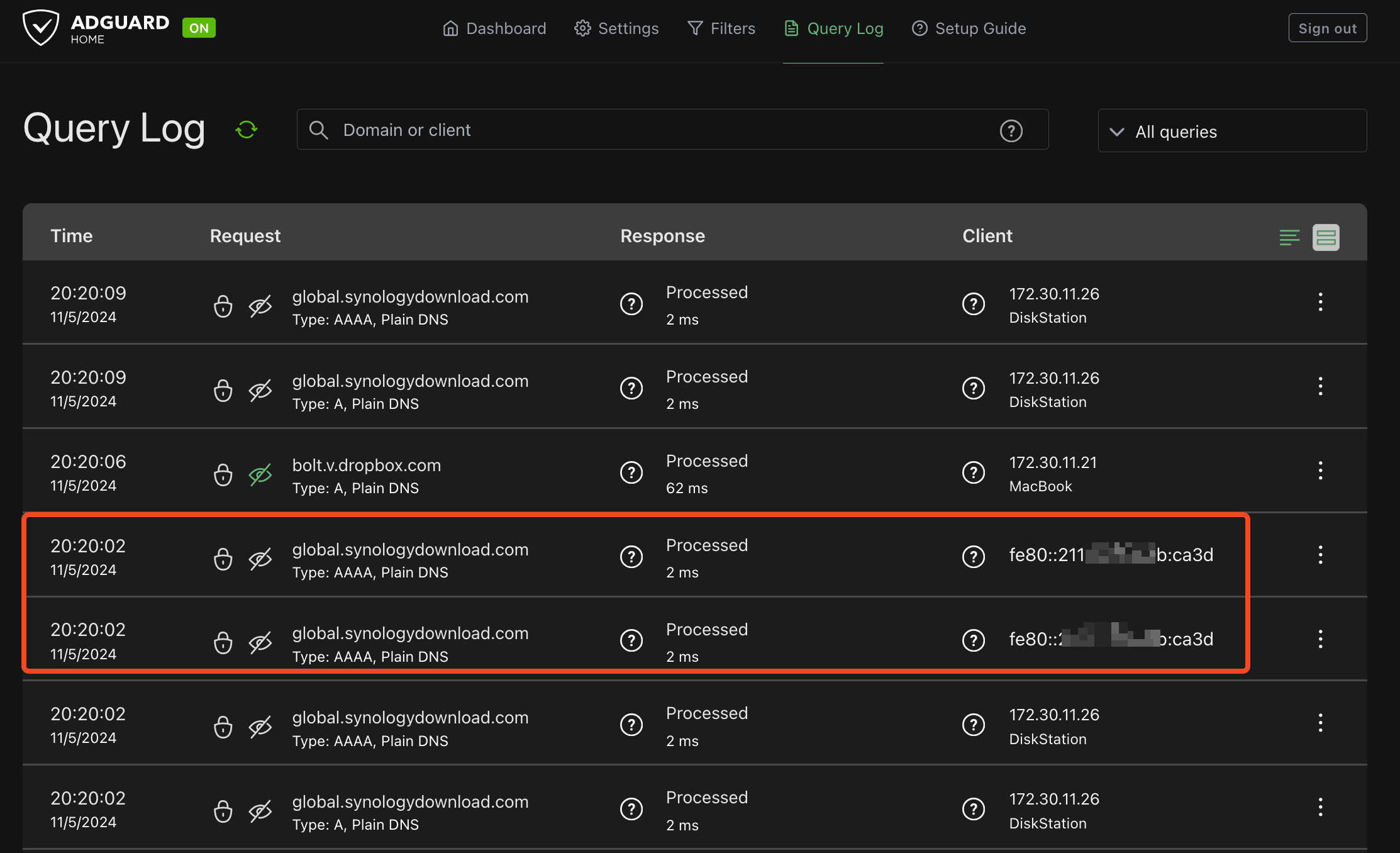Toggle crossed-eye icon in first synology row
The height and width of the screenshot is (853, 1400).
[x=260, y=306]
